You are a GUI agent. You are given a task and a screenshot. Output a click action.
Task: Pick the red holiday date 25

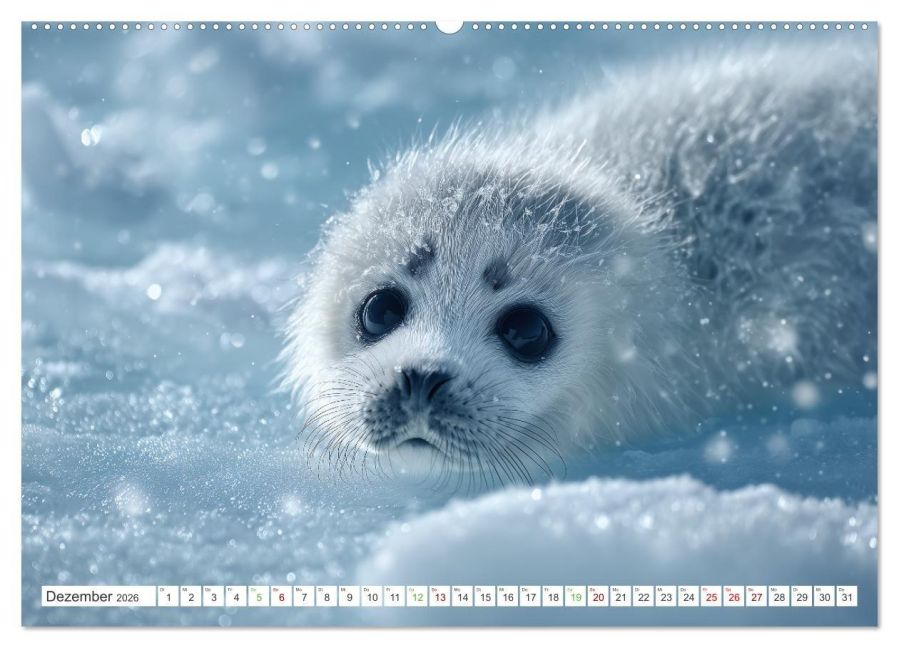(712, 596)
